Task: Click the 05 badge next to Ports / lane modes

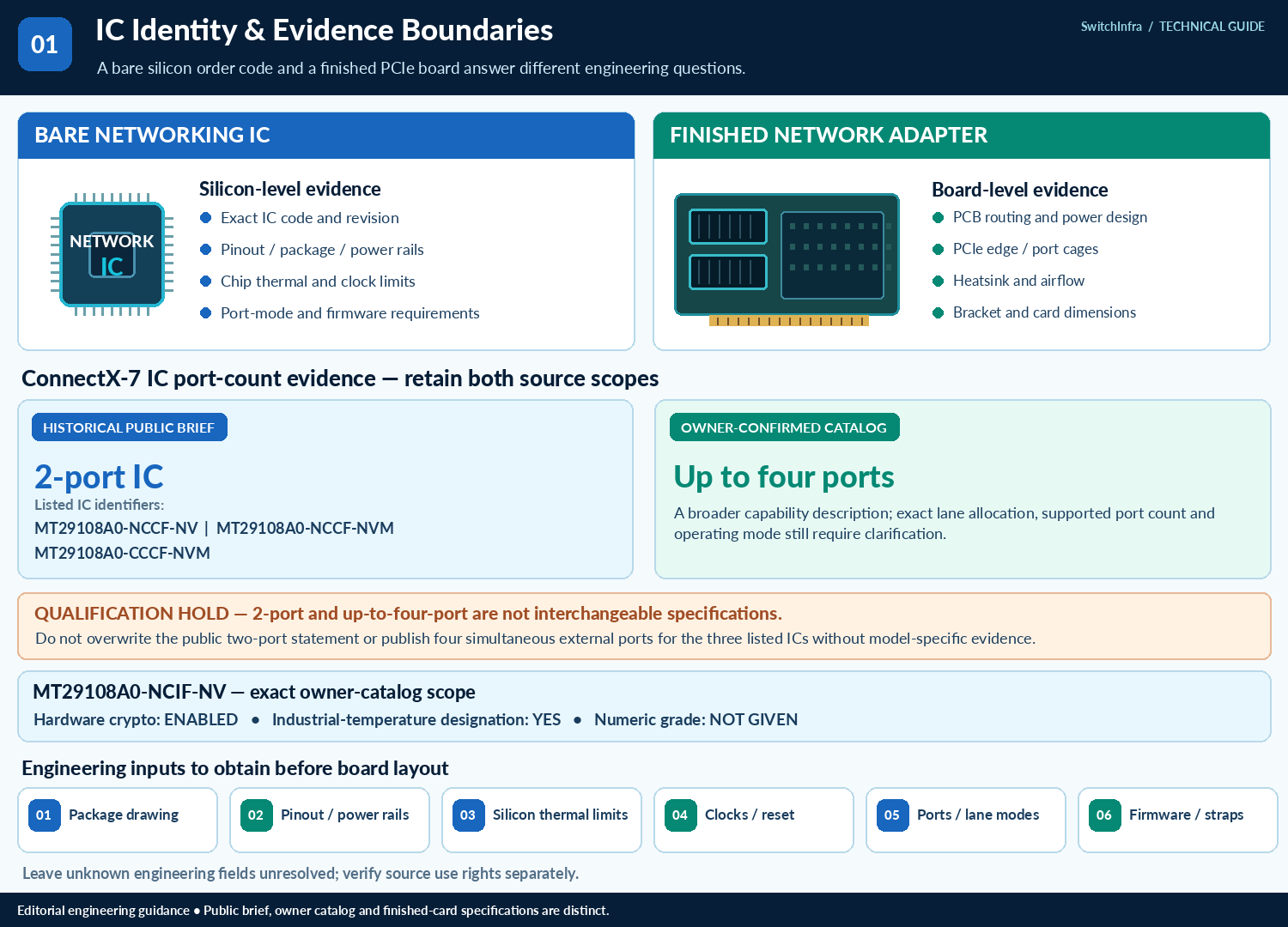Action: pyautogui.click(x=892, y=815)
